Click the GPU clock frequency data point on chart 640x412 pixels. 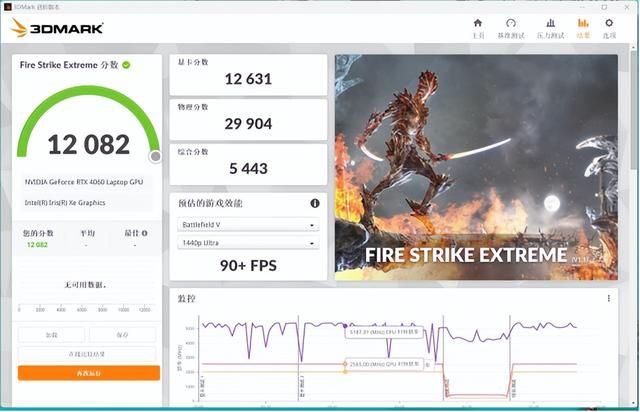coord(346,364)
